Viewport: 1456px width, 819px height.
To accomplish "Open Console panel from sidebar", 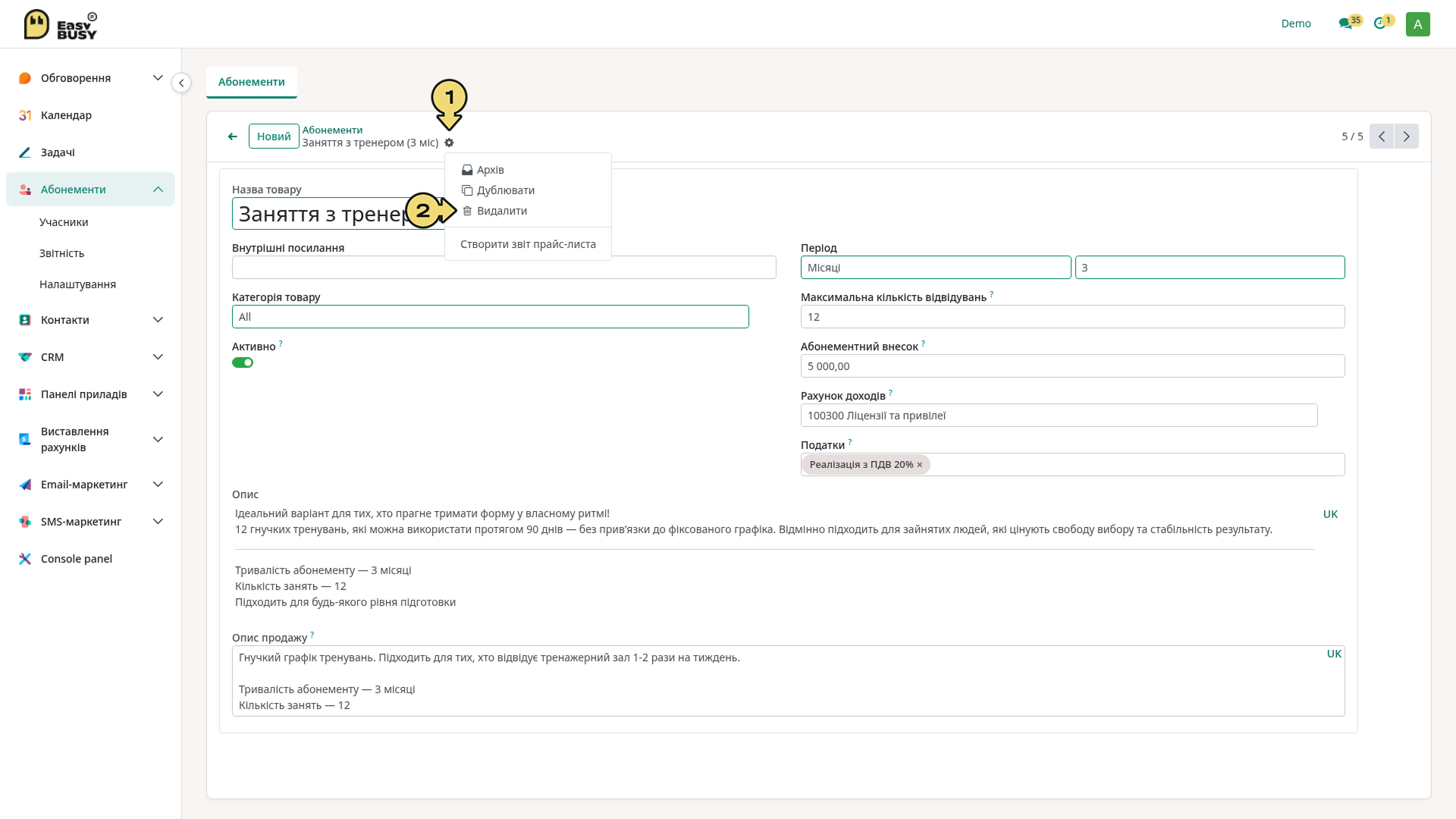I will [x=76, y=559].
